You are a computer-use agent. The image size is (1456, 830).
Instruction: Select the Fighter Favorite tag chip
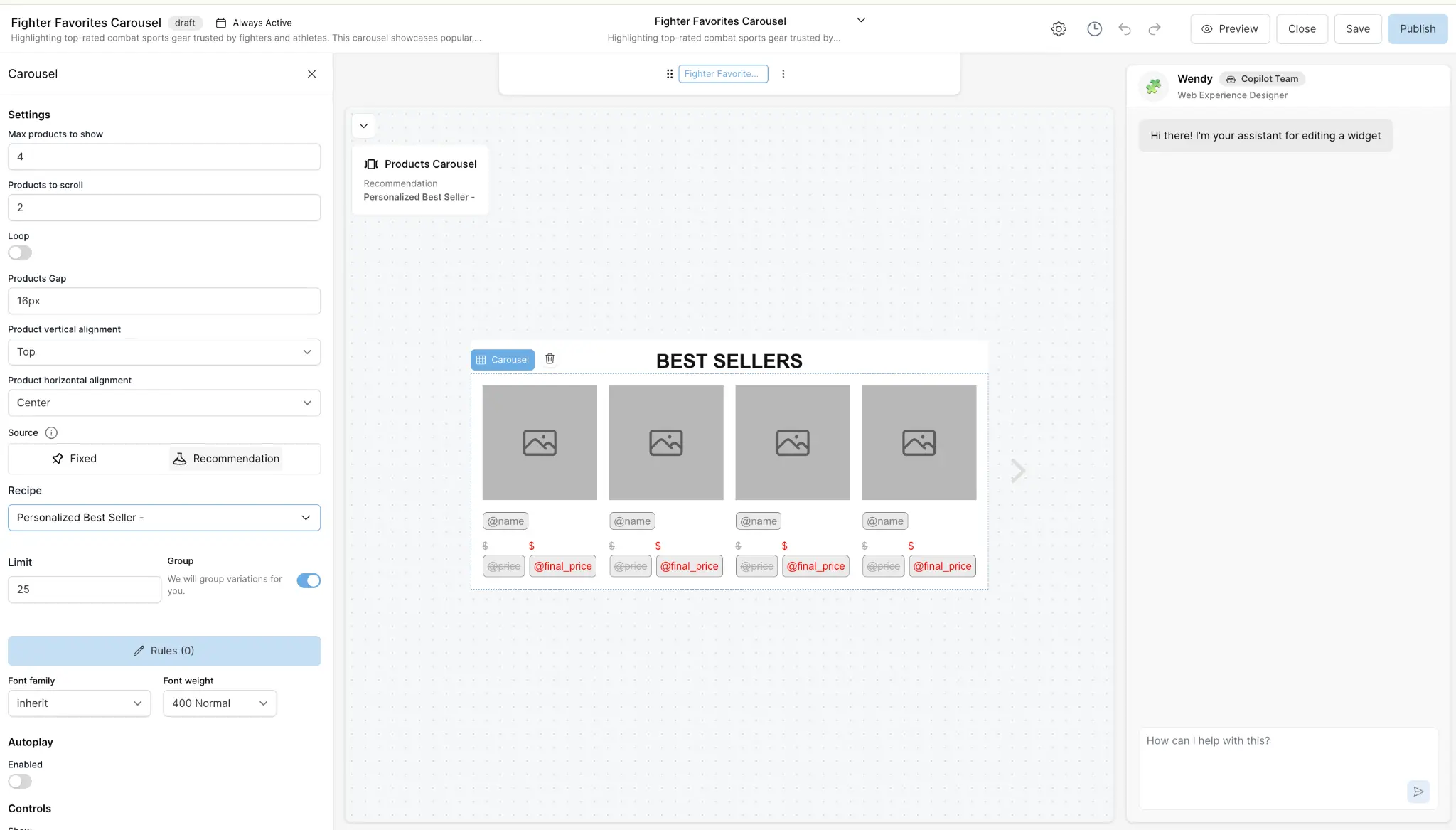coord(723,74)
